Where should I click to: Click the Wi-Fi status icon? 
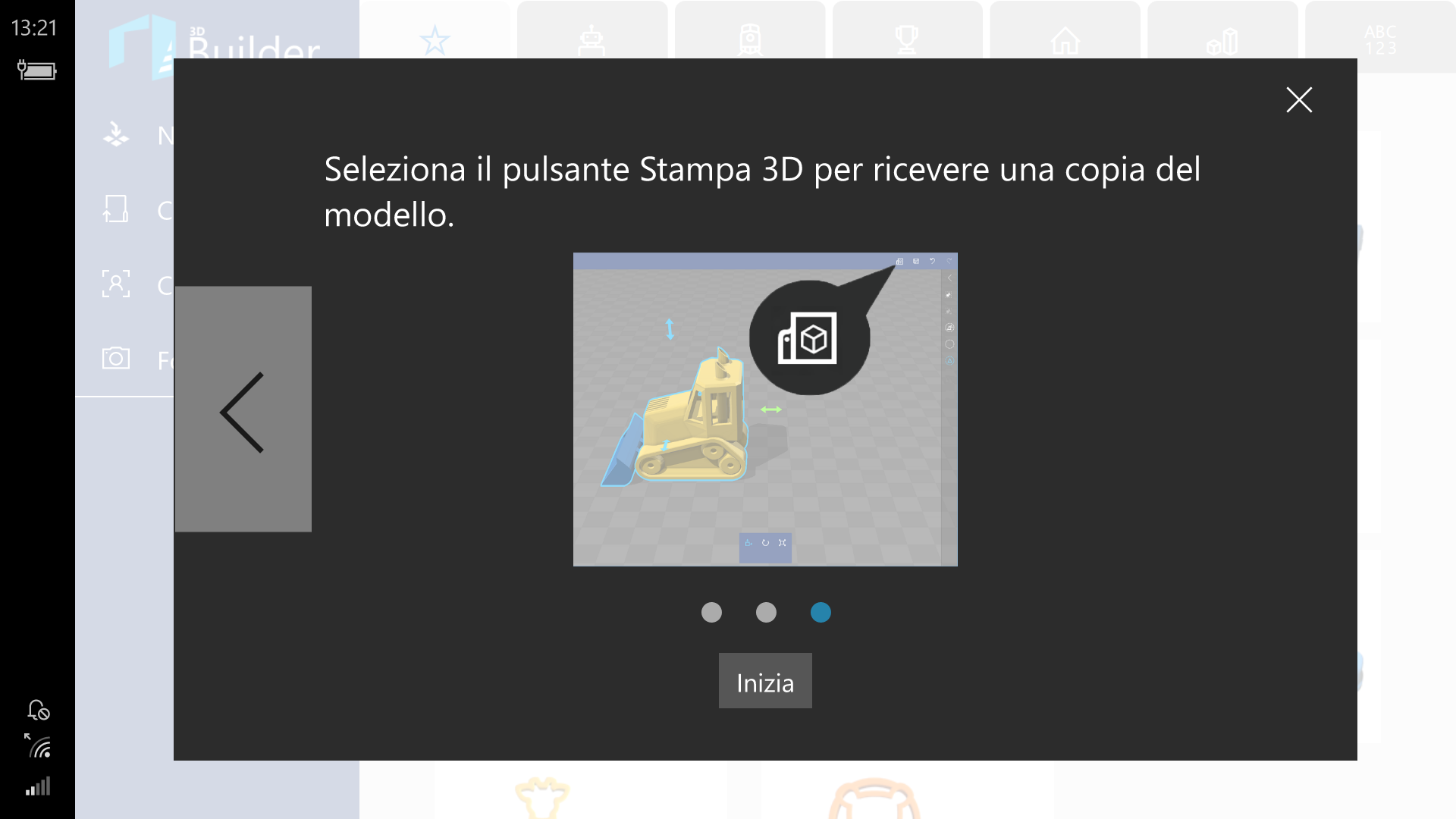[x=38, y=746]
